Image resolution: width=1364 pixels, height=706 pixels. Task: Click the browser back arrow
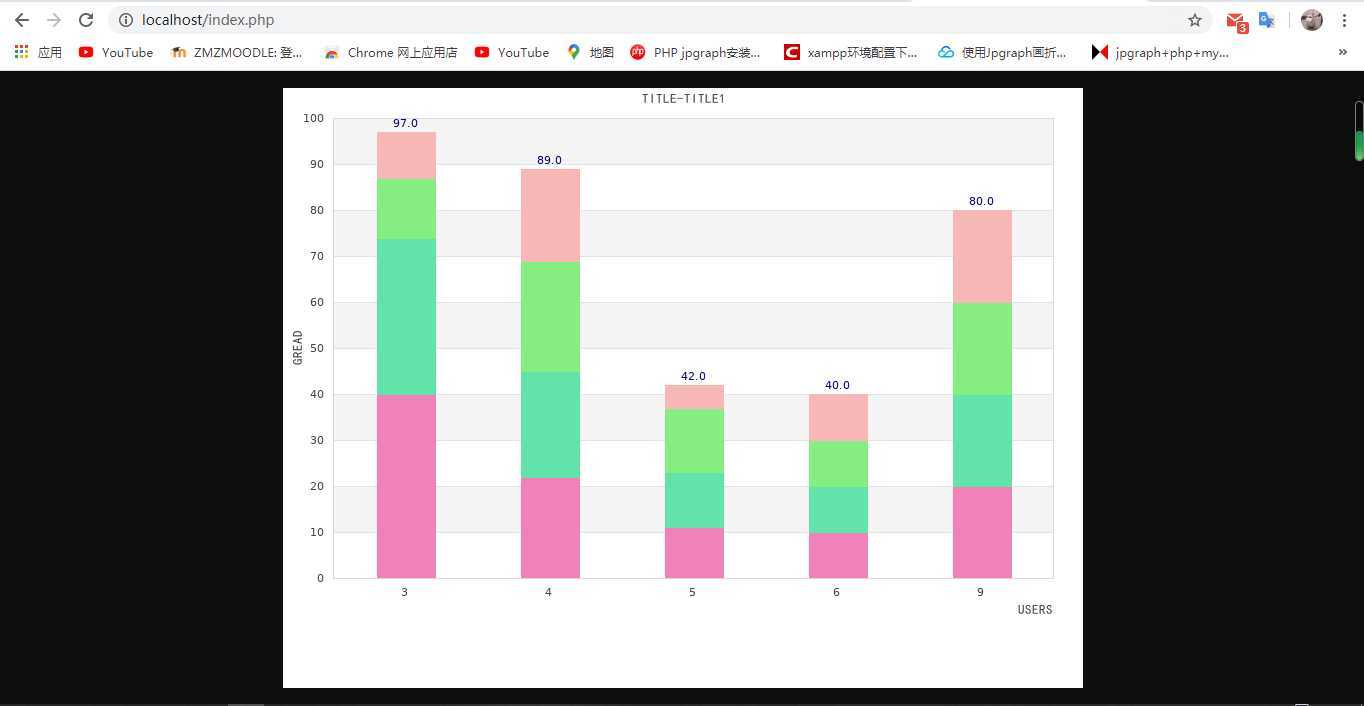coord(22,20)
